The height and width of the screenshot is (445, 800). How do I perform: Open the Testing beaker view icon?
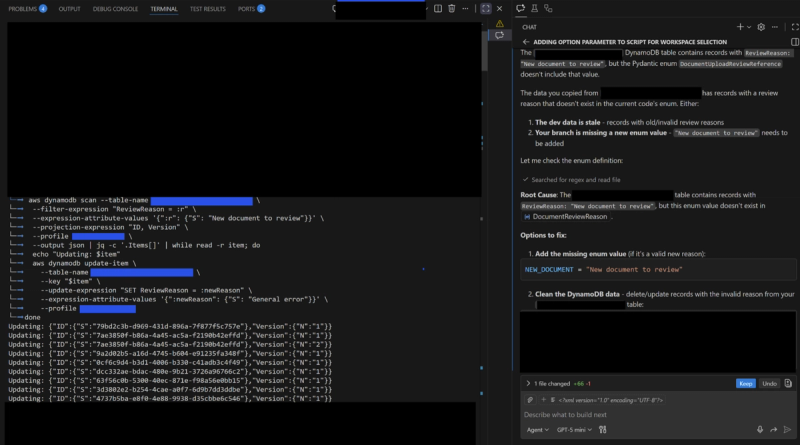534,8
